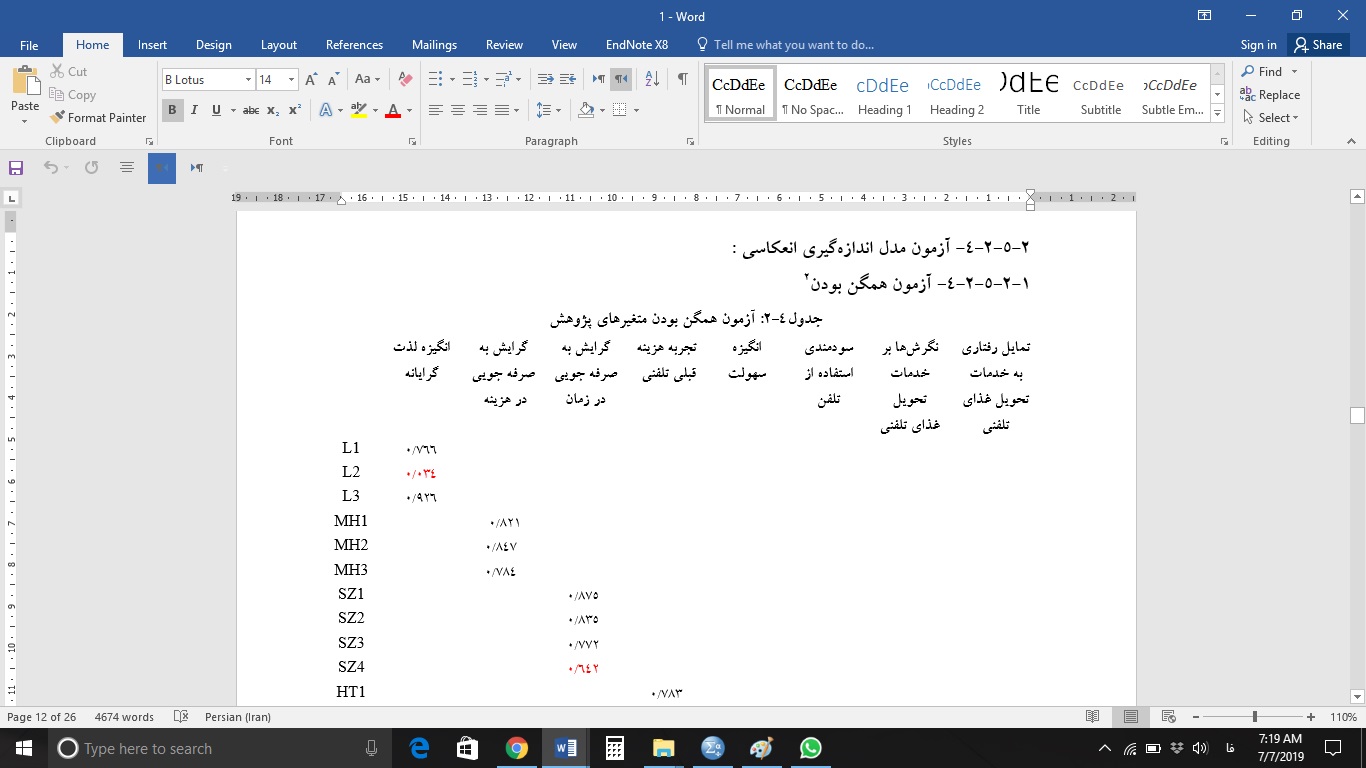Select the Subscript icon
This screenshot has height=768, width=1366.
tap(272, 111)
